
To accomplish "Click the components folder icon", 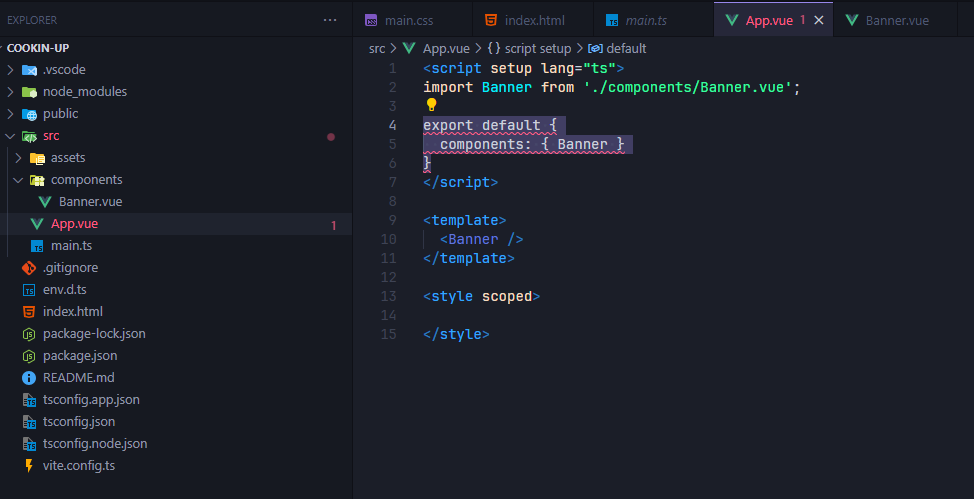I will 37,180.
